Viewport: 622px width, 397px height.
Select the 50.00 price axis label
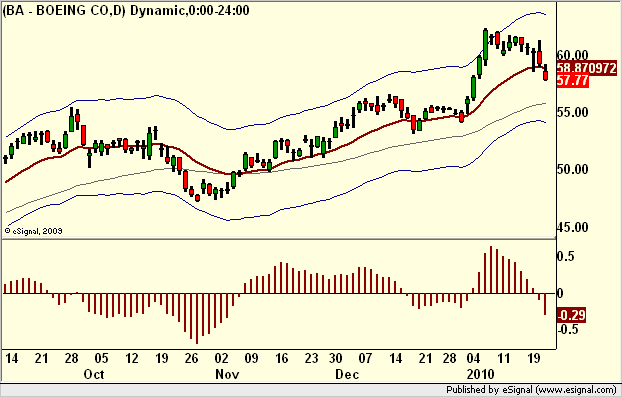coord(572,169)
